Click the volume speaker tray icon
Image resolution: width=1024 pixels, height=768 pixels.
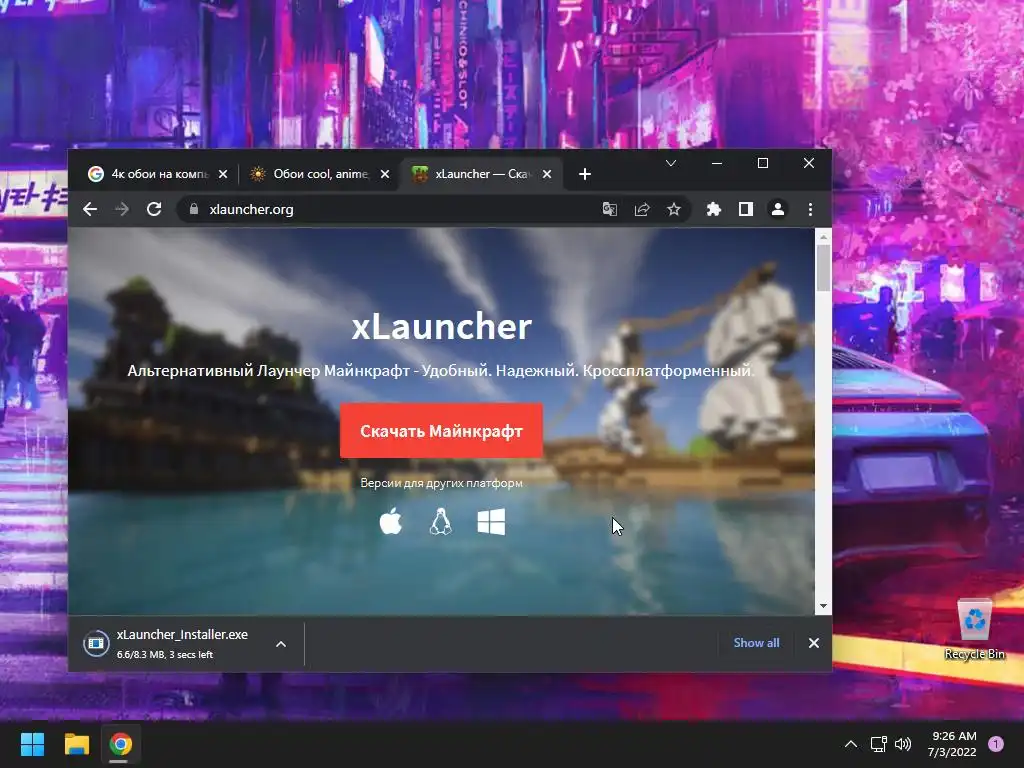click(x=903, y=744)
